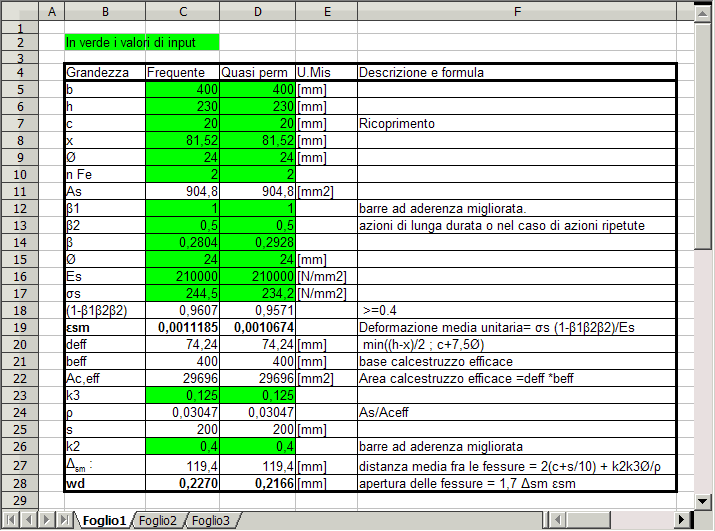Select 'apertura delle fessure' formula cell
Screen dimensions: 715x531
pos(517,483)
